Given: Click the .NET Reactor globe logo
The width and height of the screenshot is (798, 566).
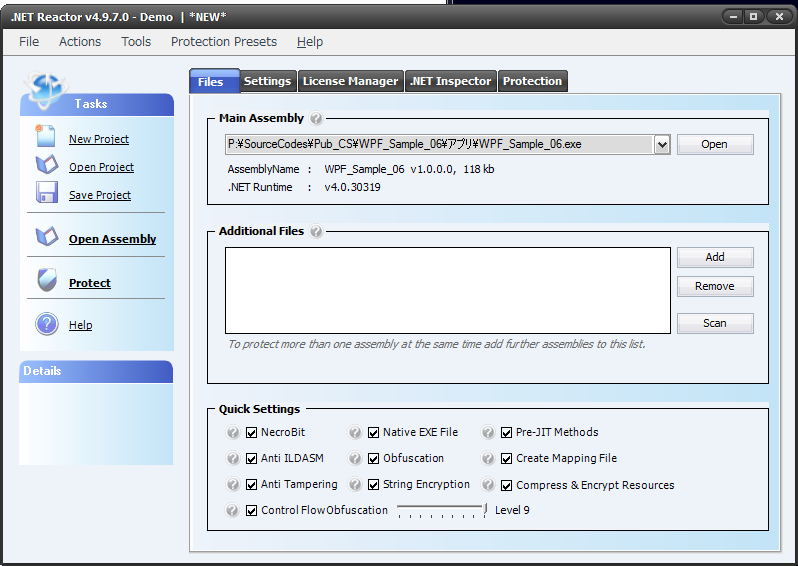Looking at the screenshot, I should 46,90.
